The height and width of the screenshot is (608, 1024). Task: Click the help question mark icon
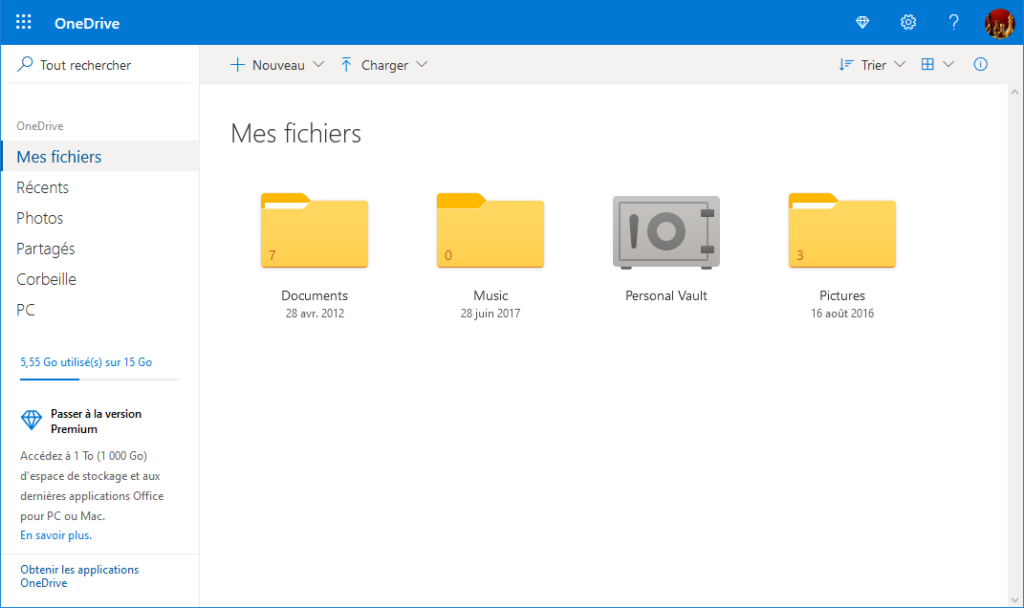point(953,22)
